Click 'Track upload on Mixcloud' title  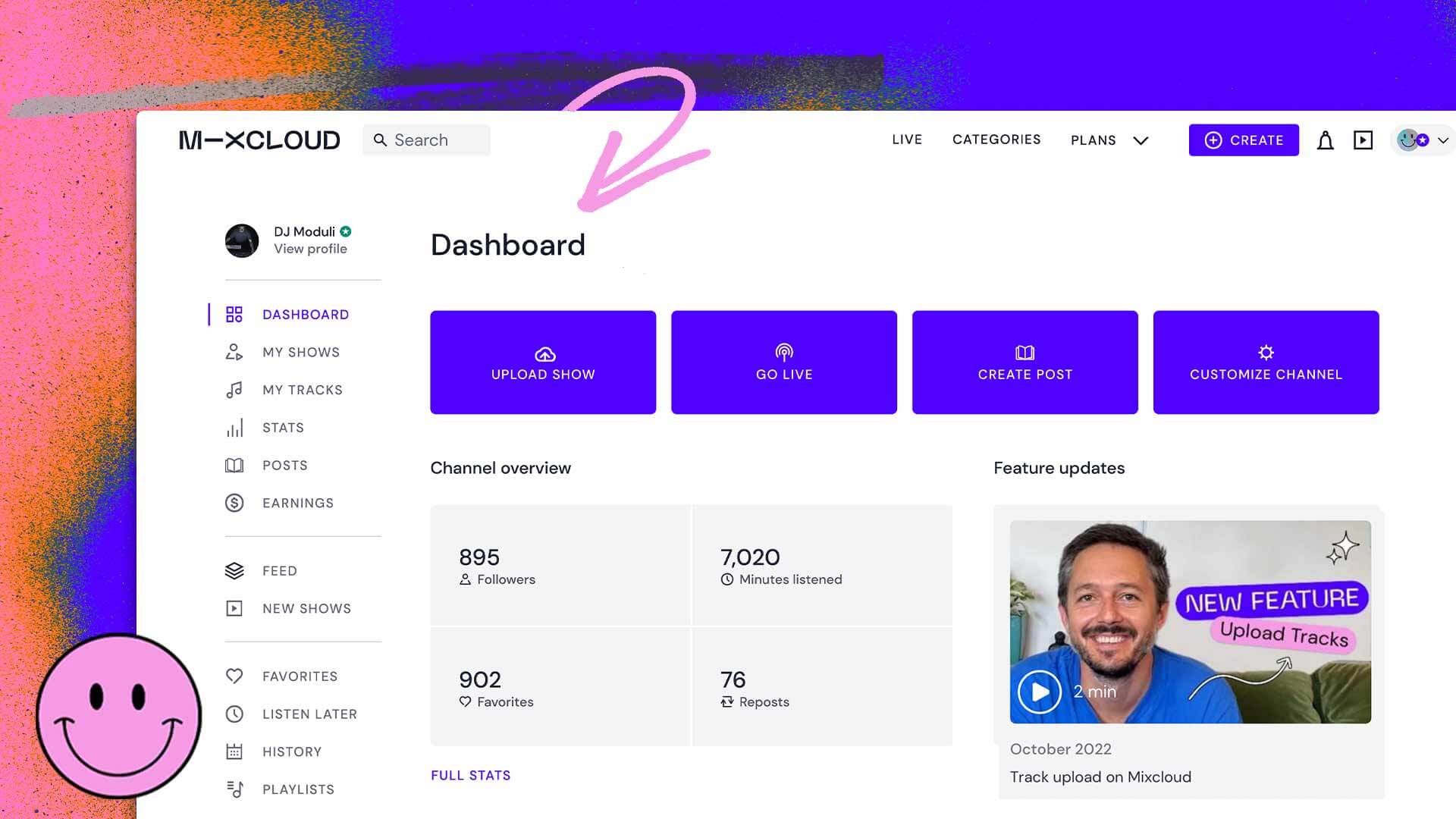1100,777
